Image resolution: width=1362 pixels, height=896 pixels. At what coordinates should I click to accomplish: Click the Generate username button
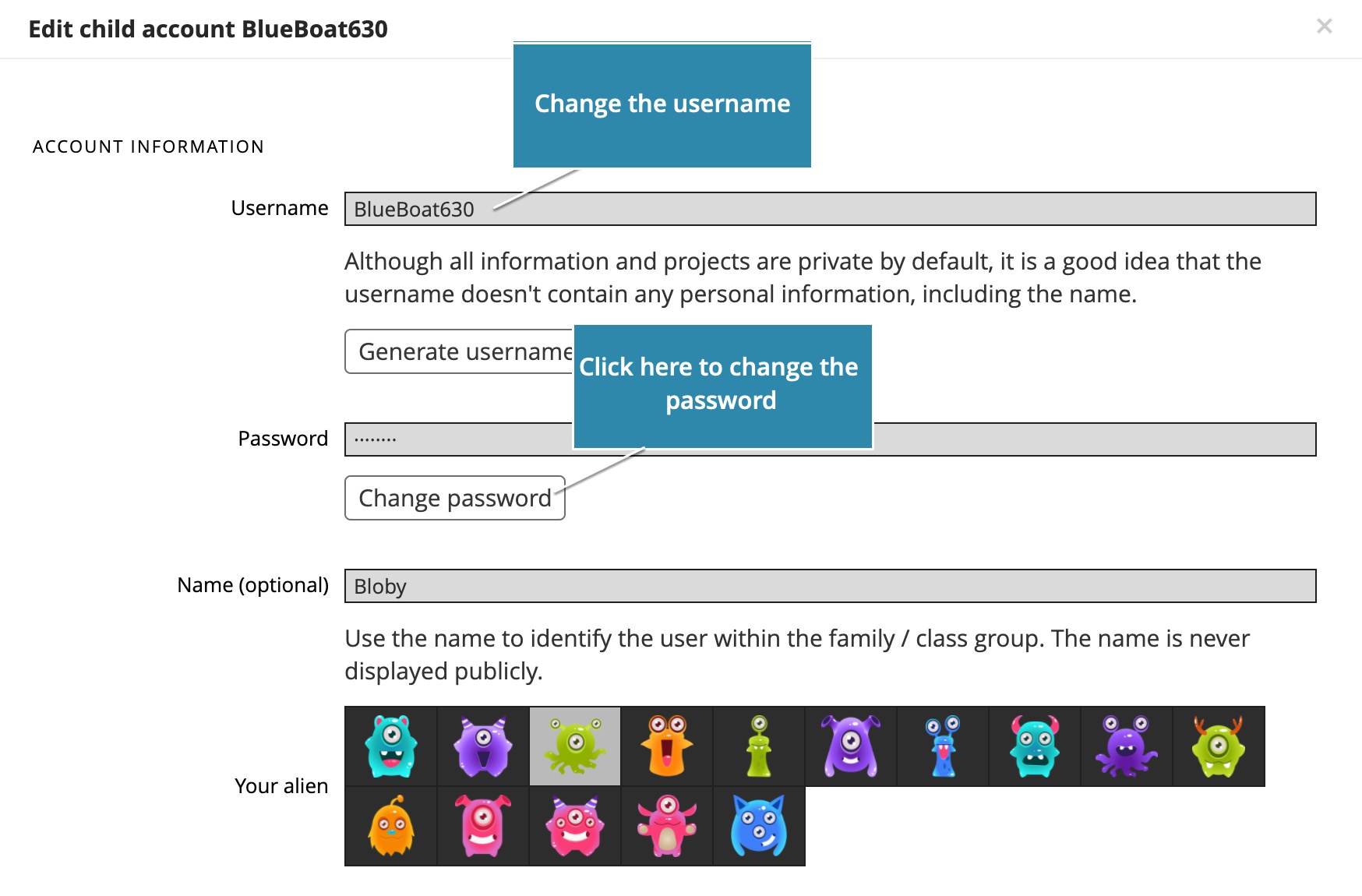pyautogui.click(x=460, y=351)
